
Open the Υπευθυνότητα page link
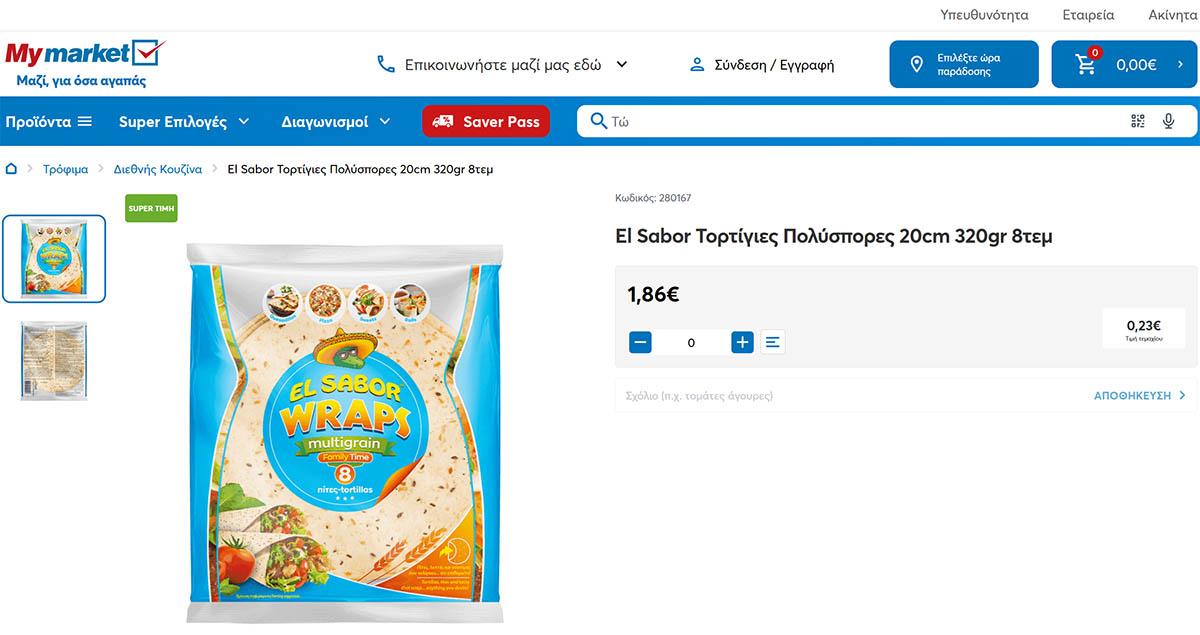985,14
